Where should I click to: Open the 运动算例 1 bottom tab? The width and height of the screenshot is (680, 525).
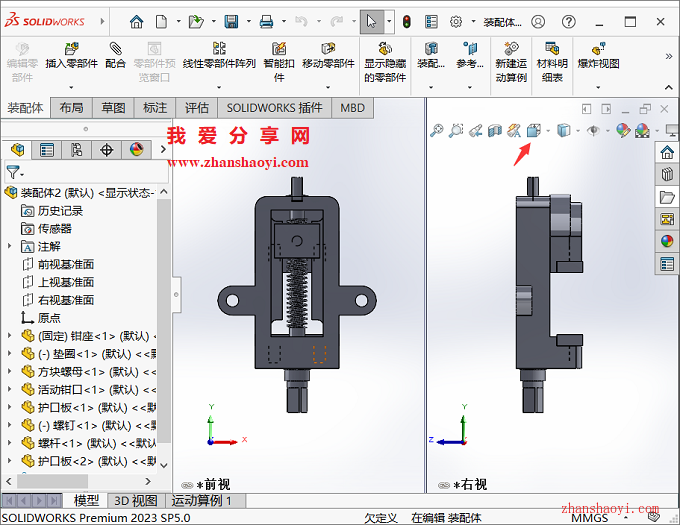(202, 501)
